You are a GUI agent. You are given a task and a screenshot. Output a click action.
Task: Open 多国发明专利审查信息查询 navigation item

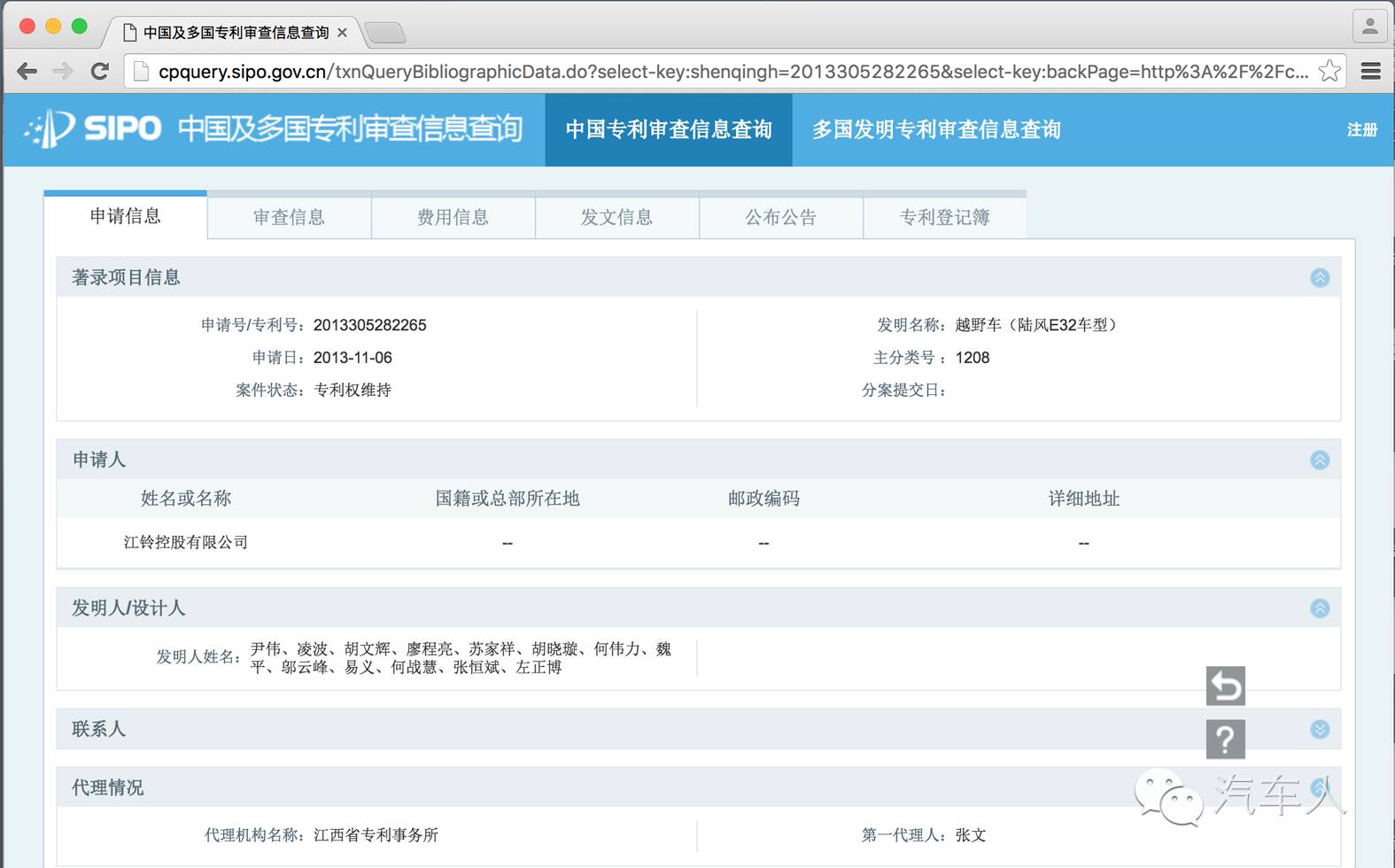click(936, 130)
